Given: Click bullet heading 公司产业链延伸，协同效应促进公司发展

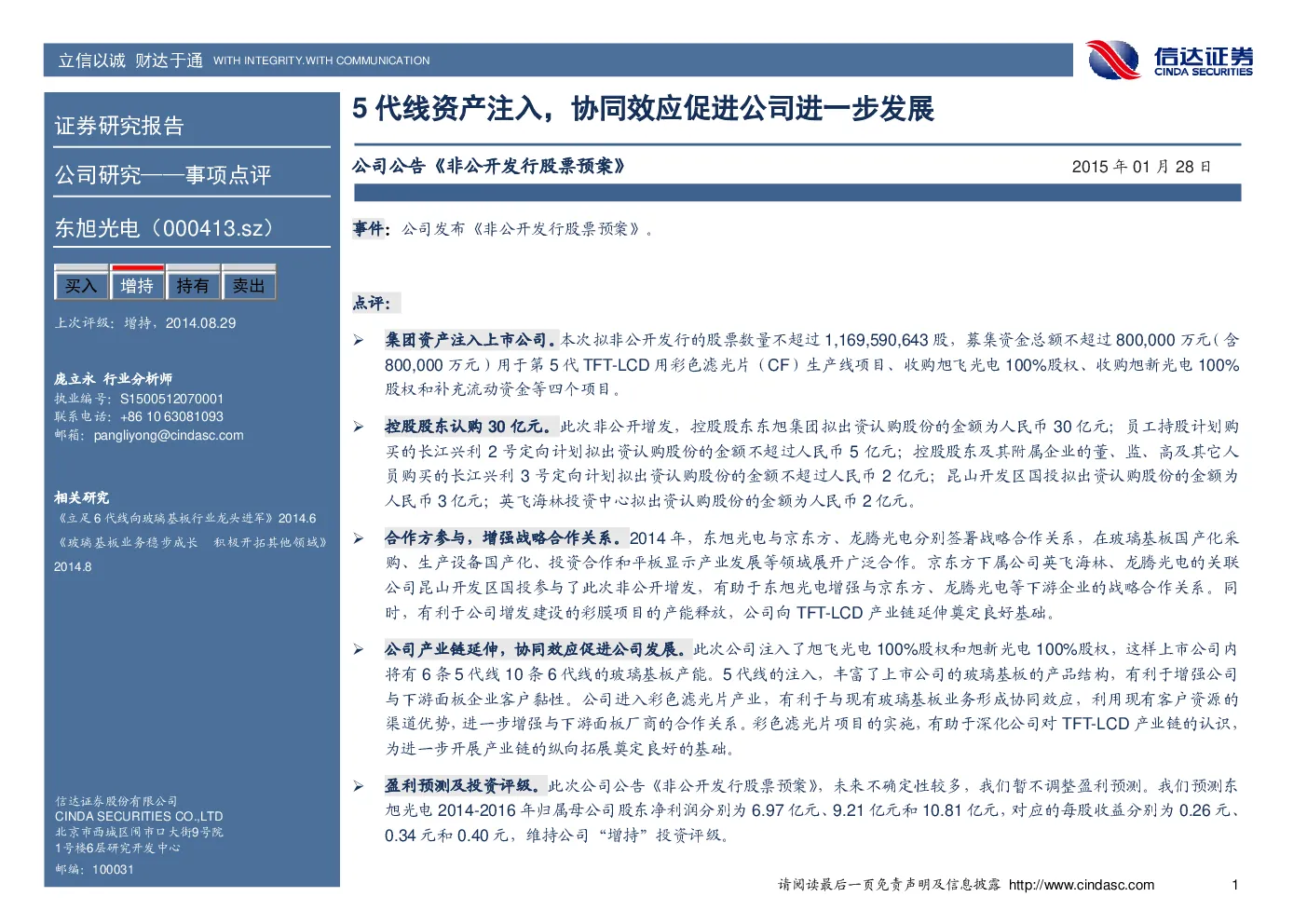Looking at the screenshot, I should [538, 649].
